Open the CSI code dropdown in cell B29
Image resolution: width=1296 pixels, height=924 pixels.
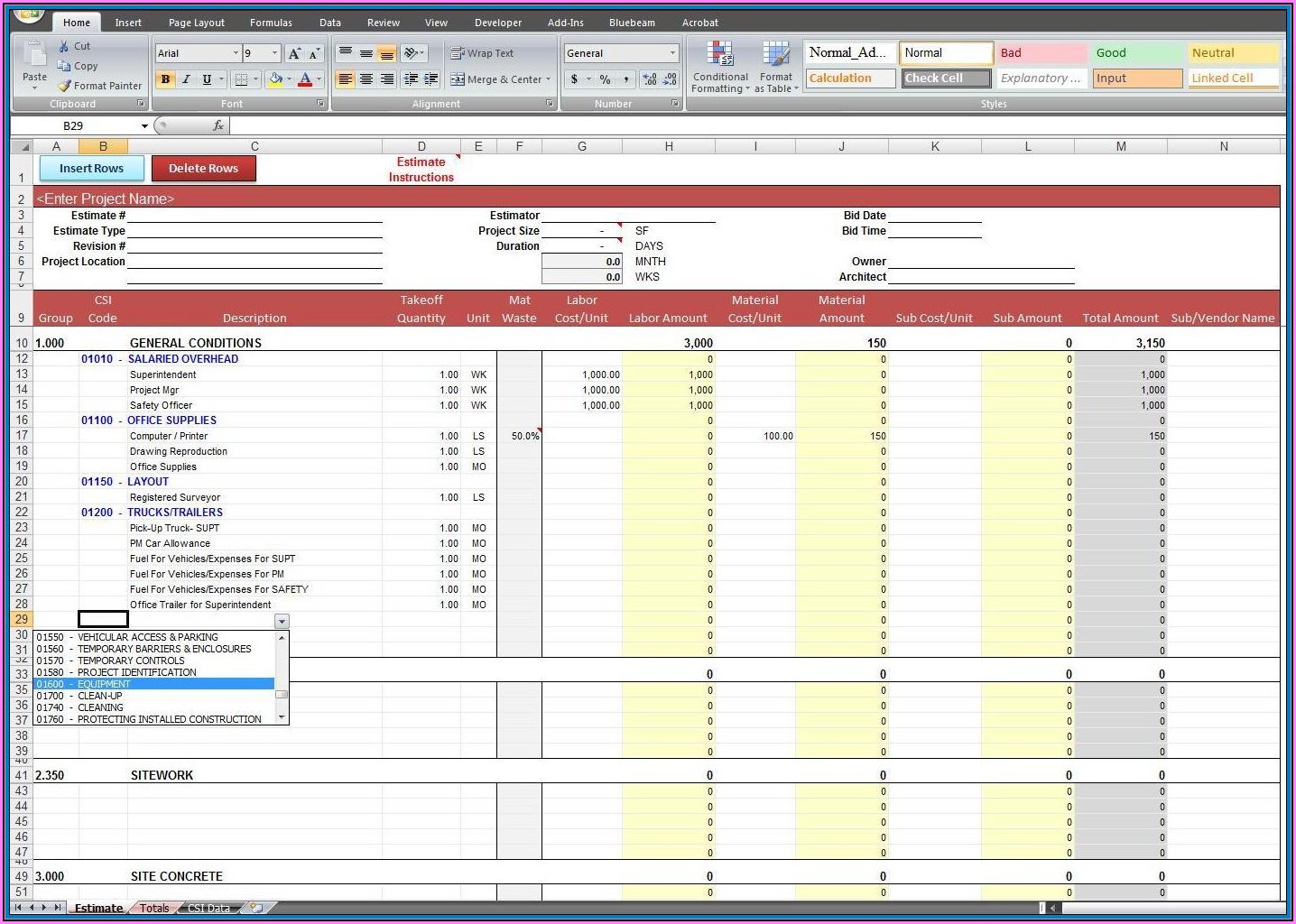(282, 621)
